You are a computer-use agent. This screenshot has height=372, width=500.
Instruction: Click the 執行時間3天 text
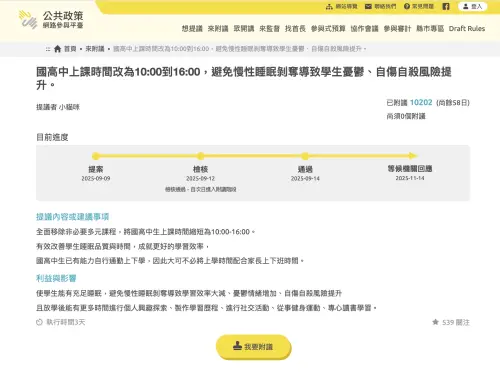pyautogui.click(x=66, y=322)
